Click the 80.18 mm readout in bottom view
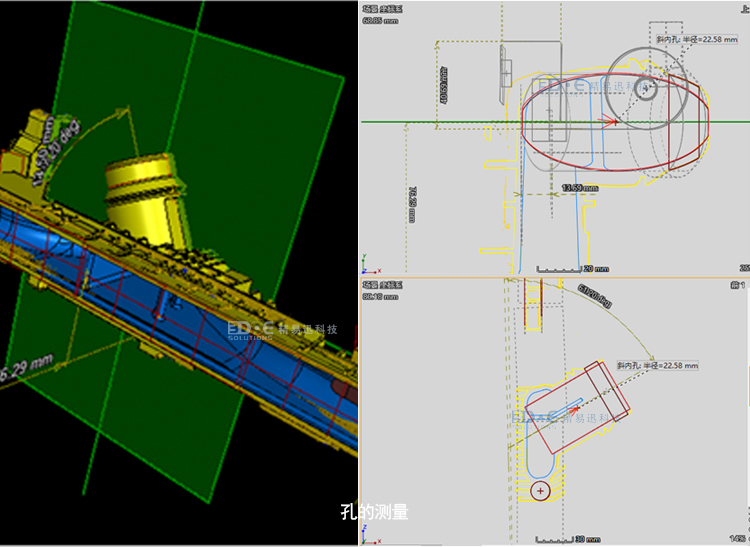750x547 pixels. point(379,296)
